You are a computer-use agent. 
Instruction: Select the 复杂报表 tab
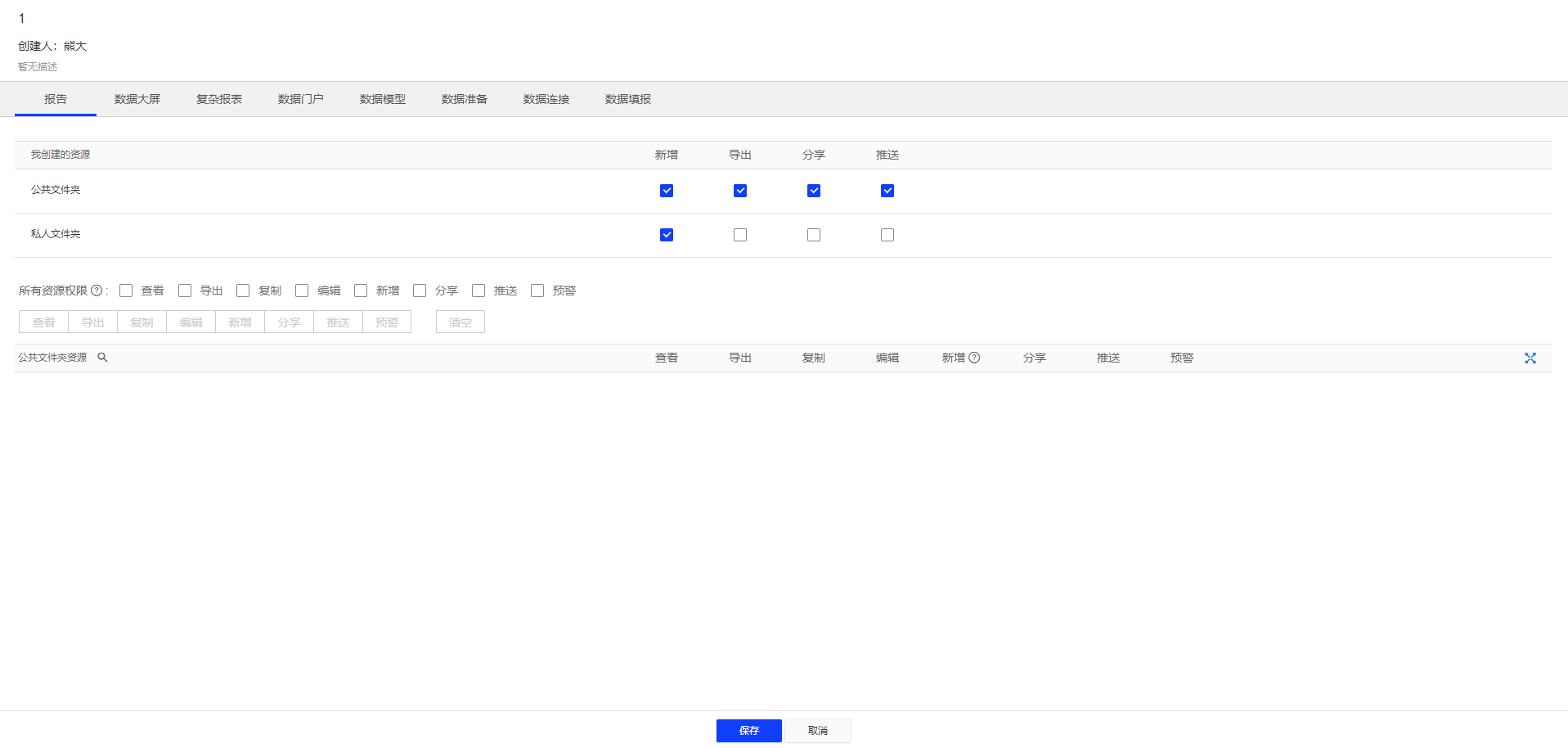pos(219,99)
